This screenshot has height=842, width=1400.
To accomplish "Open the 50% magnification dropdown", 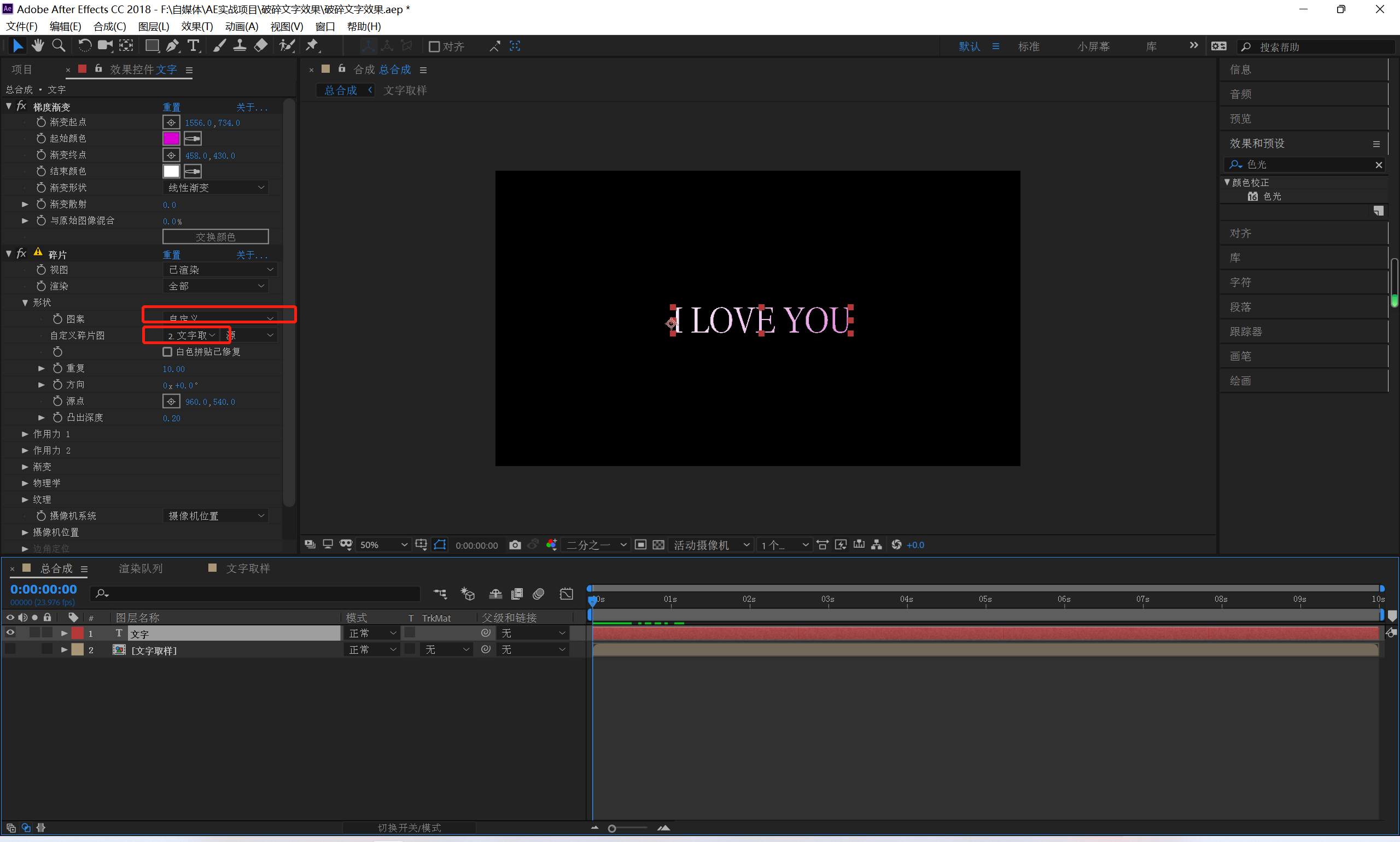I will click(x=383, y=545).
